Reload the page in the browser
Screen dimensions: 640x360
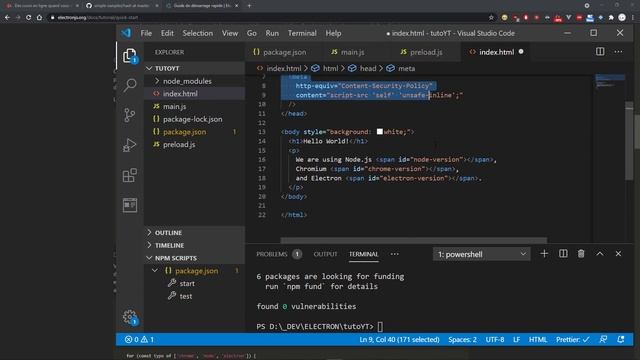28,18
